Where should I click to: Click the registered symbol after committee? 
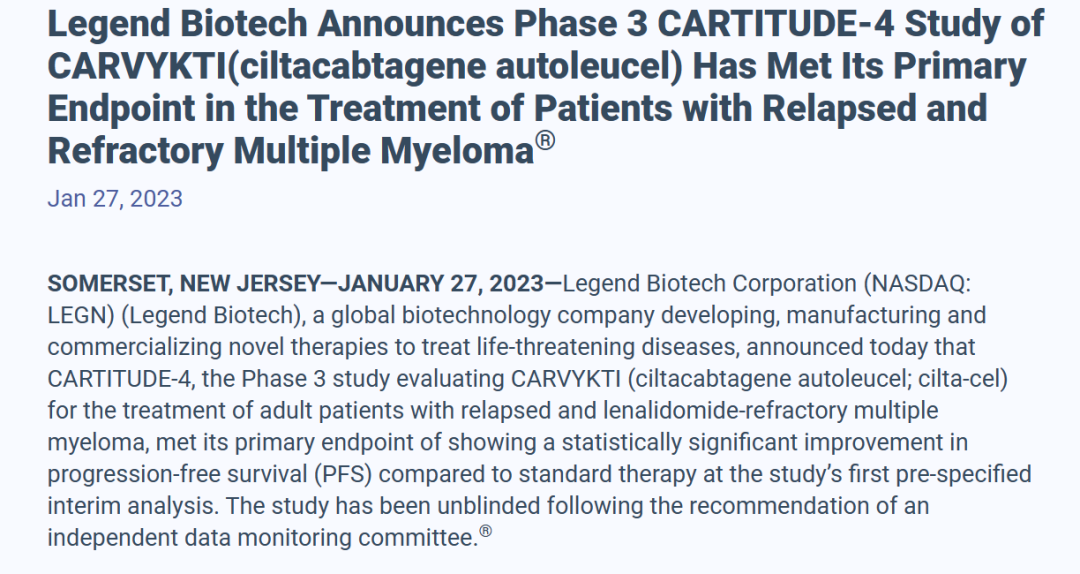(x=486, y=531)
